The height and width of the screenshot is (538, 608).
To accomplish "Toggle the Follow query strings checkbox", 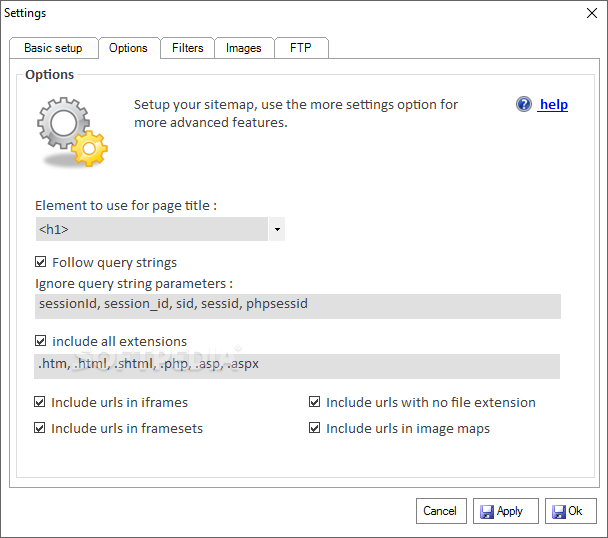I will 41,262.
